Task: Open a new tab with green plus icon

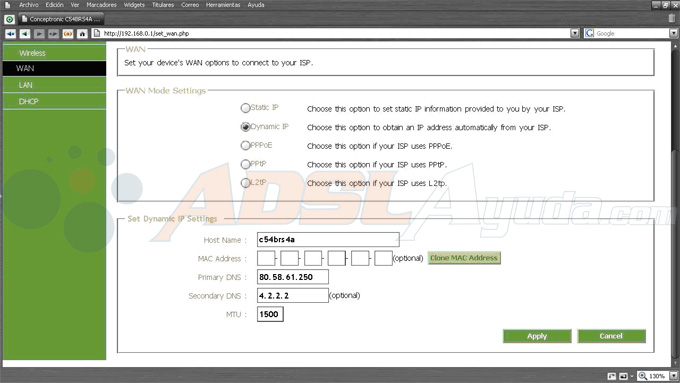Action: pyautogui.click(x=9, y=19)
